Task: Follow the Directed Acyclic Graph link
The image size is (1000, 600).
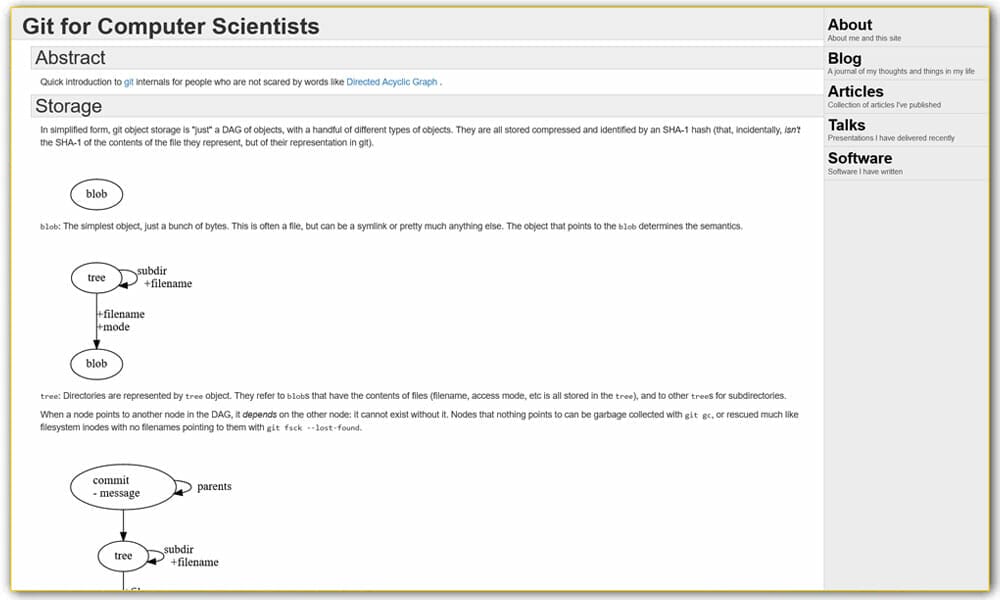Action: pos(391,82)
